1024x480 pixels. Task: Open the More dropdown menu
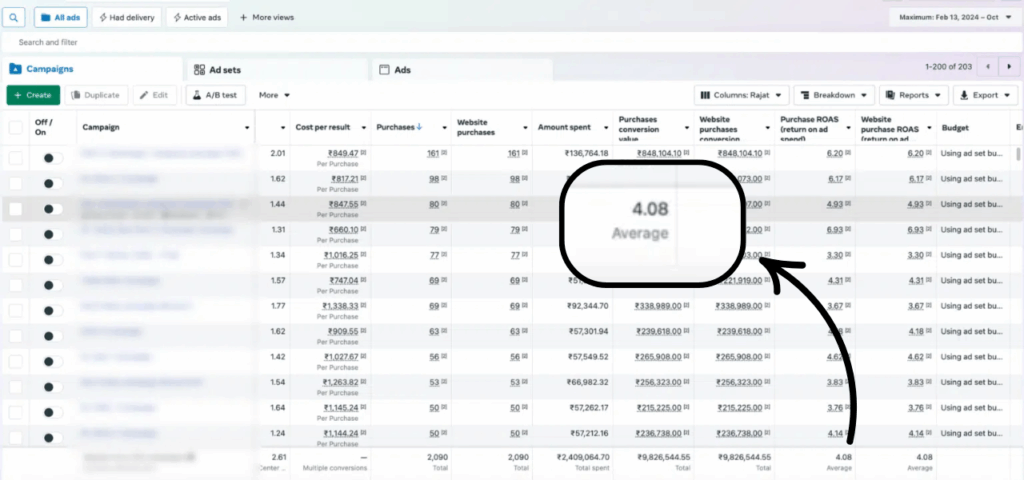(x=274, y=95)
